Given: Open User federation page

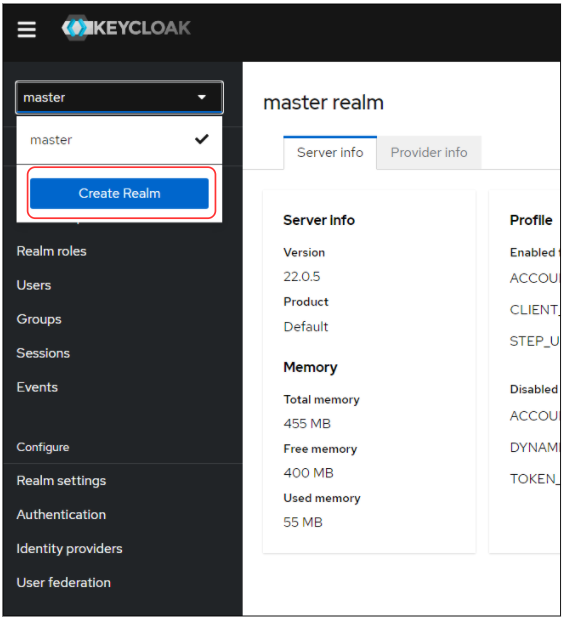Looking at the screenshot, I should point(63,583).
